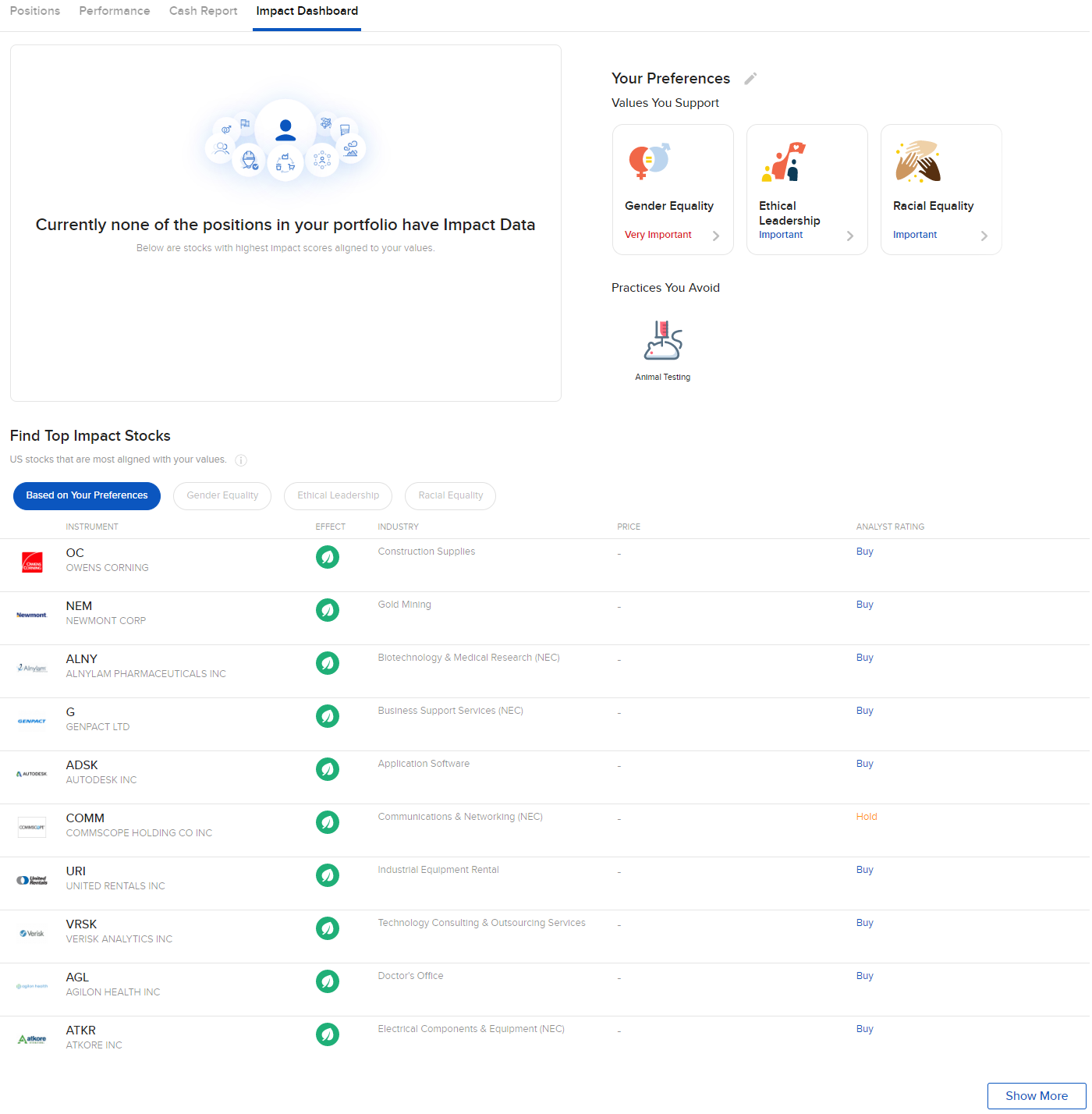Viewport: 1092px width, 1114px height.
Task: Click the Gender Equality symbol icon
Action: point(649,161)
